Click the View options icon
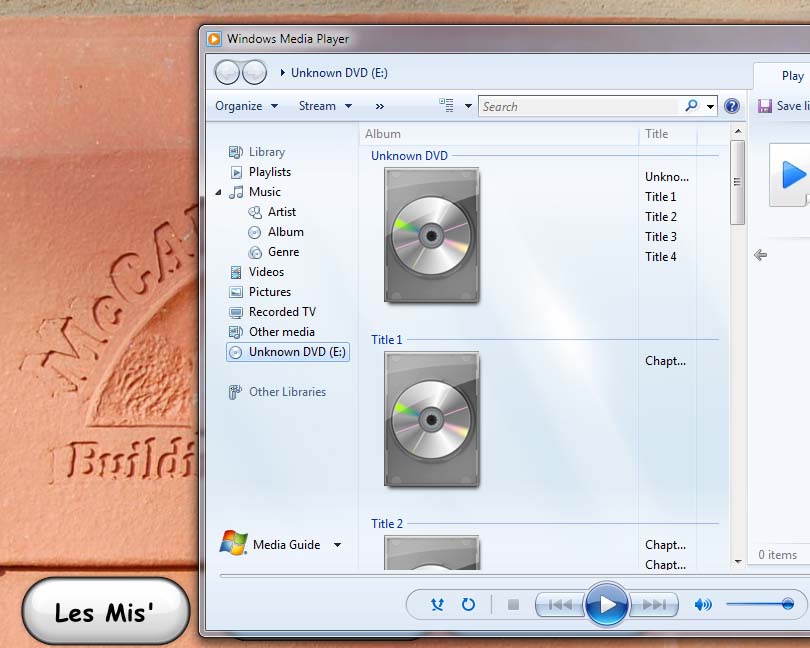 pyautogui.click(x=446, y=105)
